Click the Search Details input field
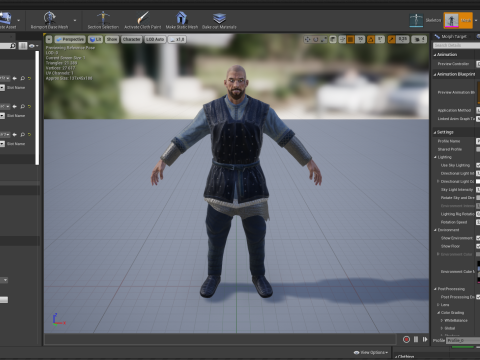 tap(457, 45)
